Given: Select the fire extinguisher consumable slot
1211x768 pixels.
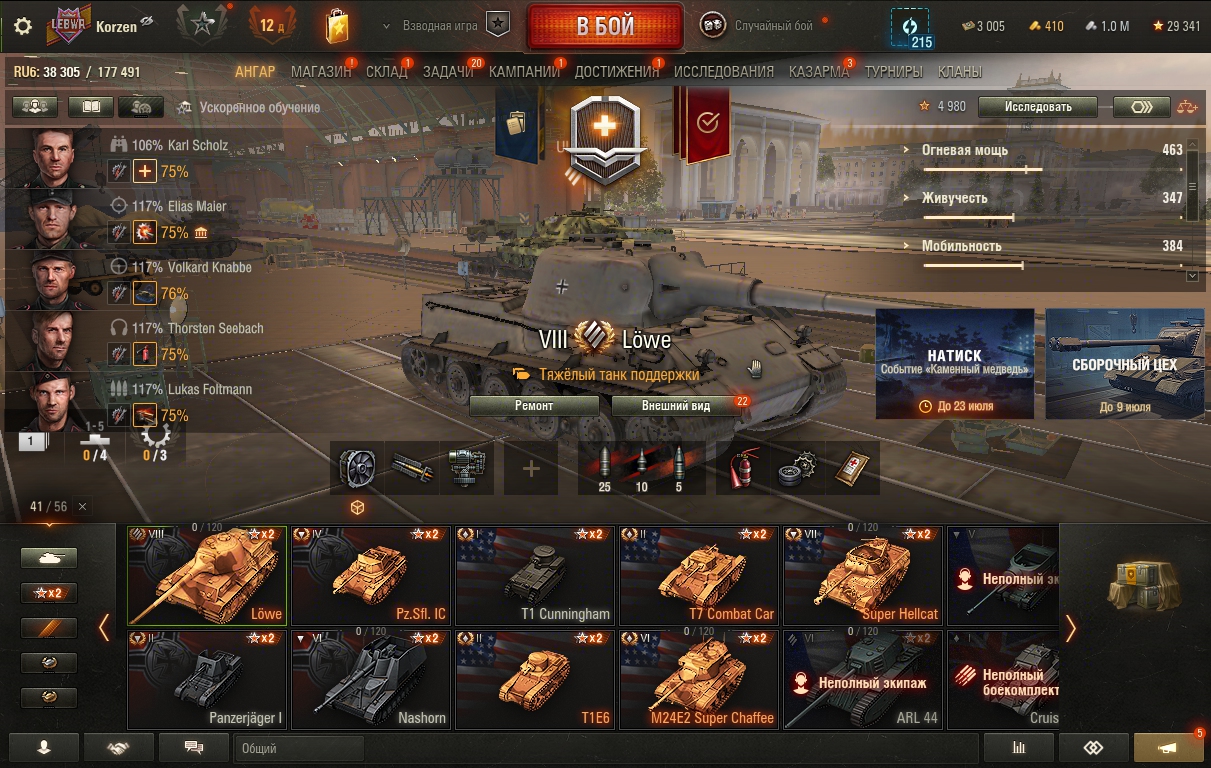Looking at the screenshot, I should click(x=743, y=468).
